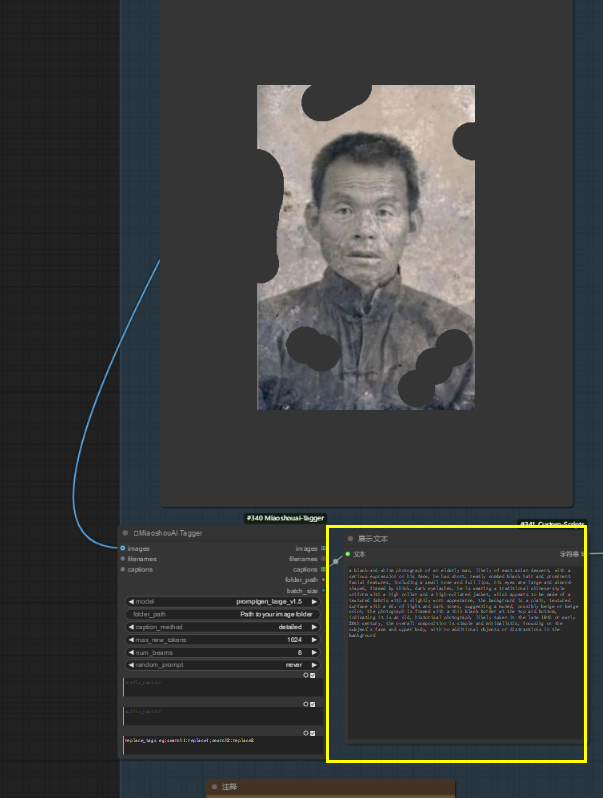Screen dimensions: 603x798
Task: Click the #340 Miaoshouai-Tagger node badge
Action: click(x=283, y=518)
